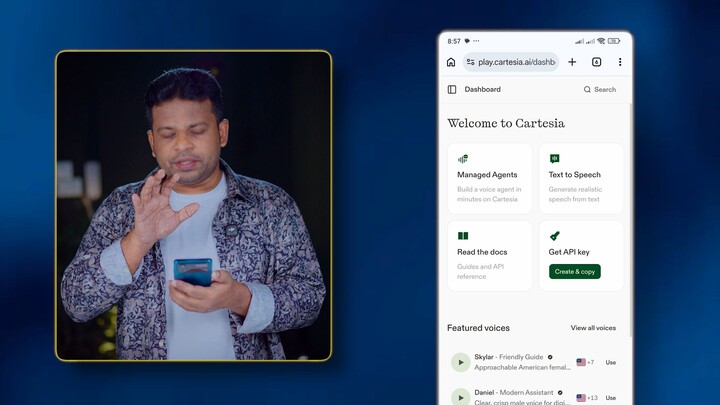Expand Skylar's +7 language flags

[x=585, y=362]
